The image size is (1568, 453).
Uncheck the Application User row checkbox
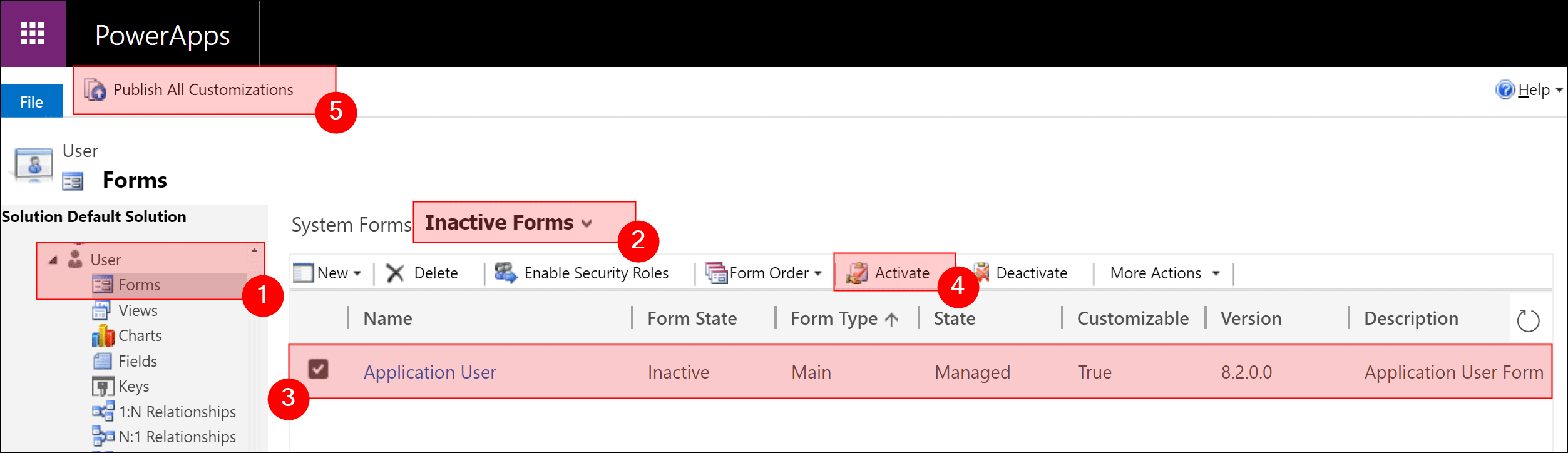pyautogui.click(x=318, y=369)
